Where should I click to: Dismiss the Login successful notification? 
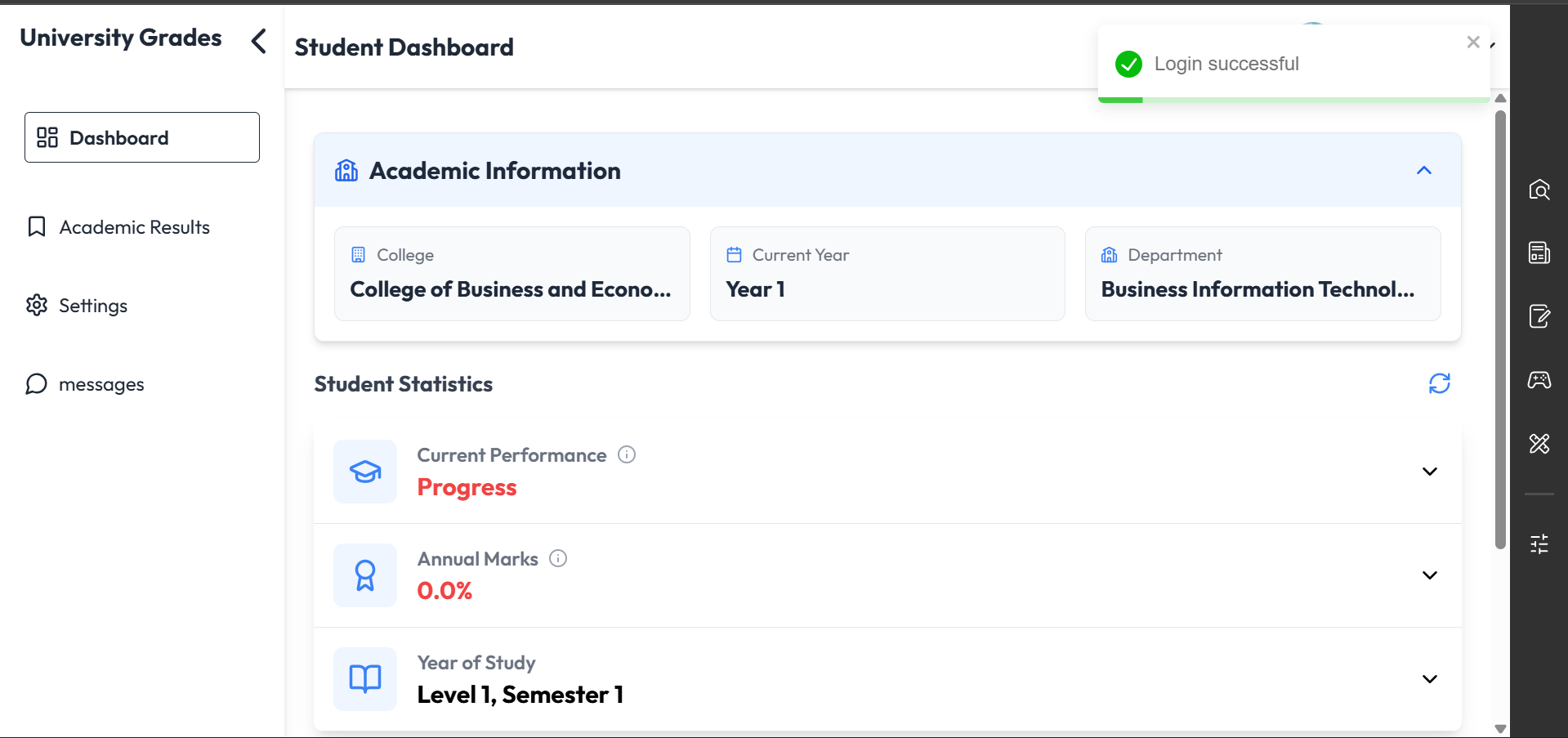coord(1473,42)
